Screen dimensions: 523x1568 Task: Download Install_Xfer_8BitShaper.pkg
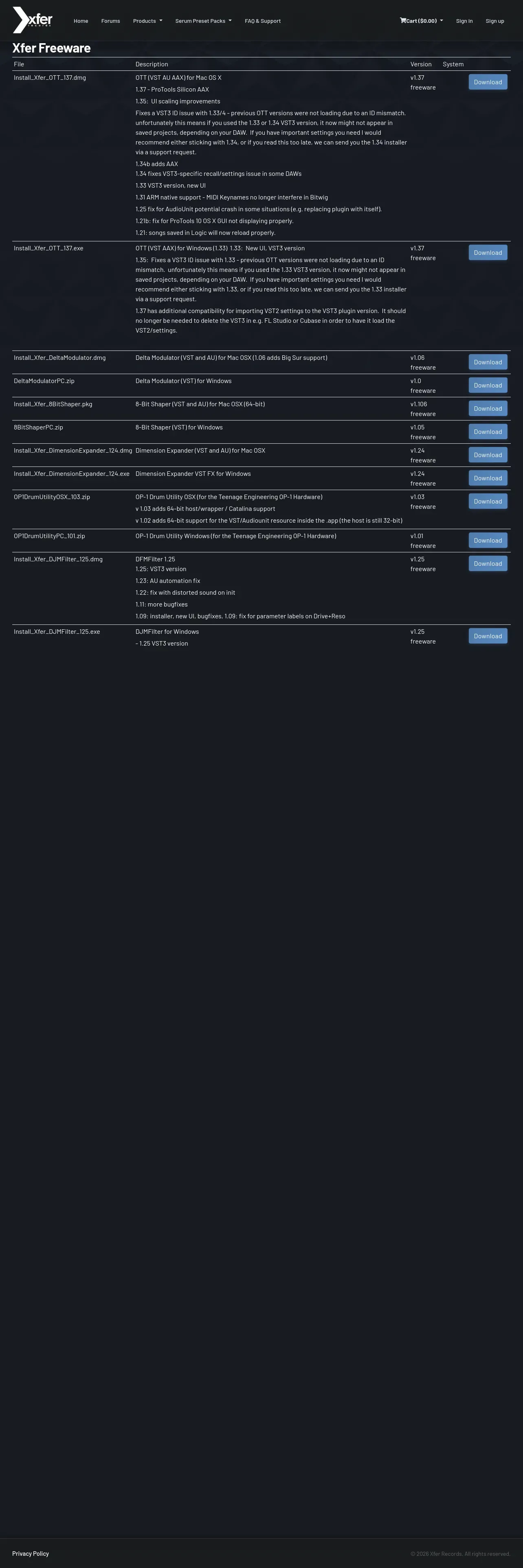[488, 408]
